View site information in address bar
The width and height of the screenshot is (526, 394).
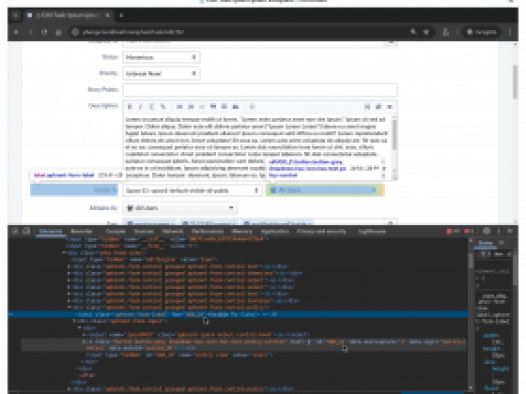(x=75, y=32)
